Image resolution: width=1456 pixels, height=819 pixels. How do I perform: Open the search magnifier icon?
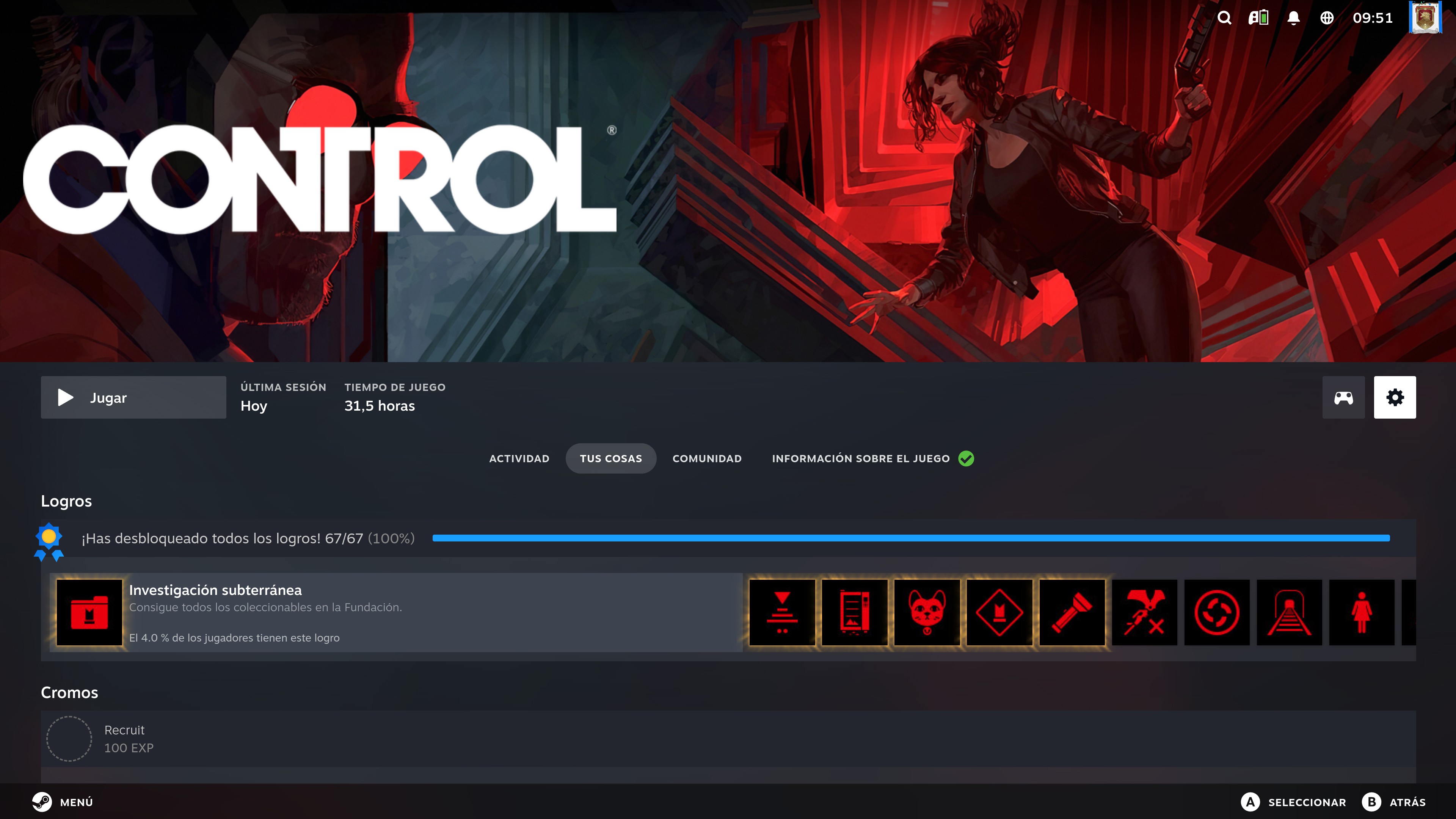point(1224,18)
